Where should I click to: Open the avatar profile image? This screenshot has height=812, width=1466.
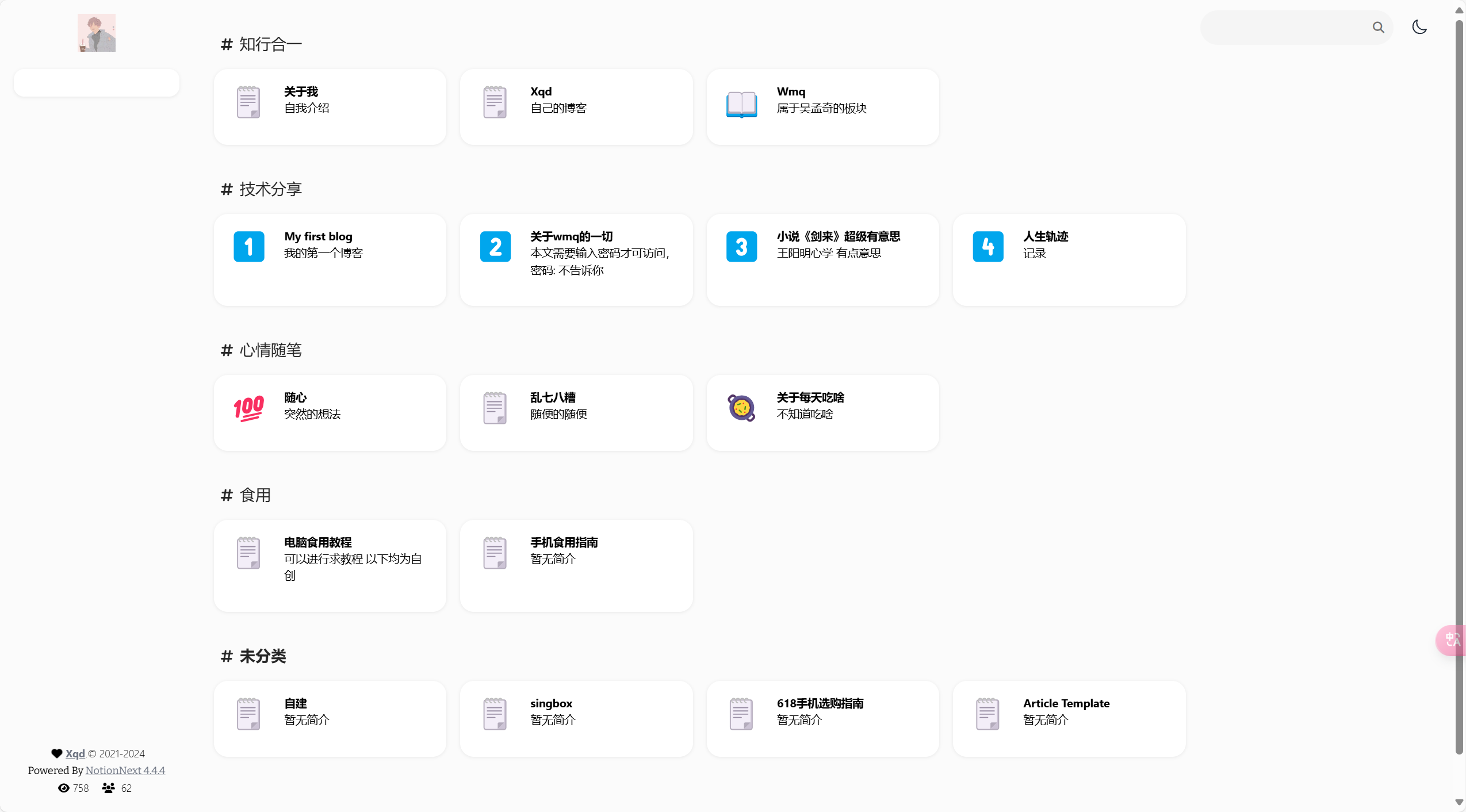coord(97,33)
